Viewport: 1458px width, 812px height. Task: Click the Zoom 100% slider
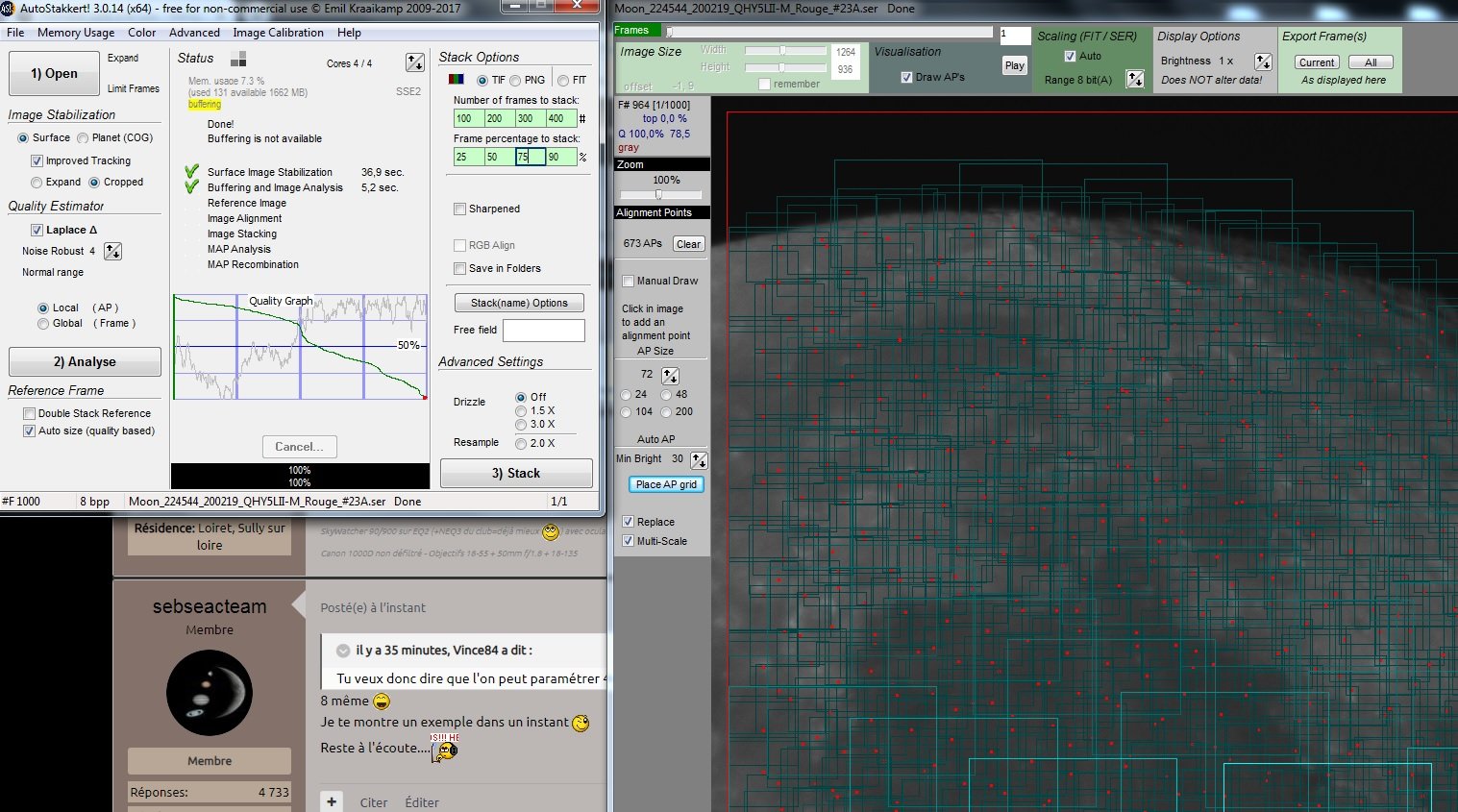[658, 194]
